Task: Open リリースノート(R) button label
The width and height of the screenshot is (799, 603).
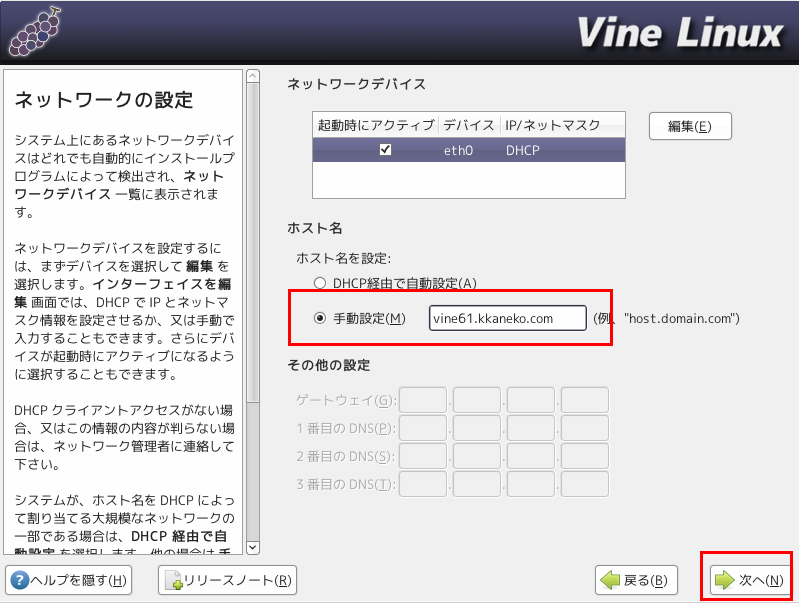Action: pyautogui.click(x=237, y=580)
